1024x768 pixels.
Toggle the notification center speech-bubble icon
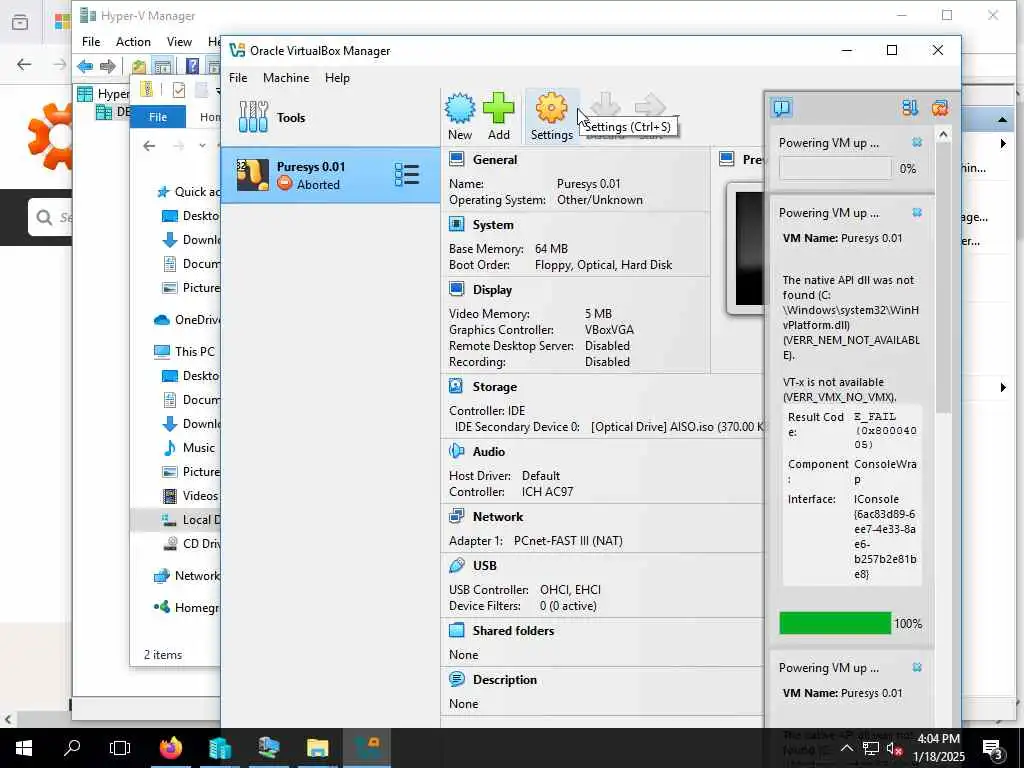[782, 108]
